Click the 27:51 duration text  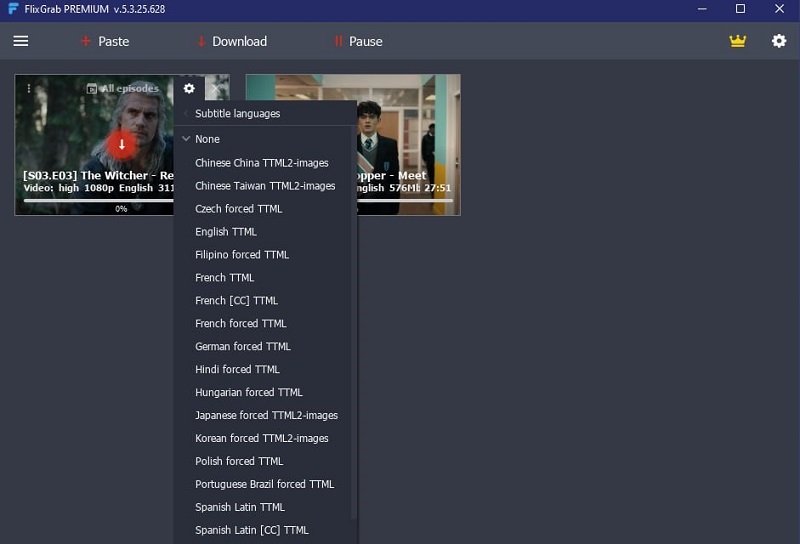pyautogui.click(x=438, y=188)
